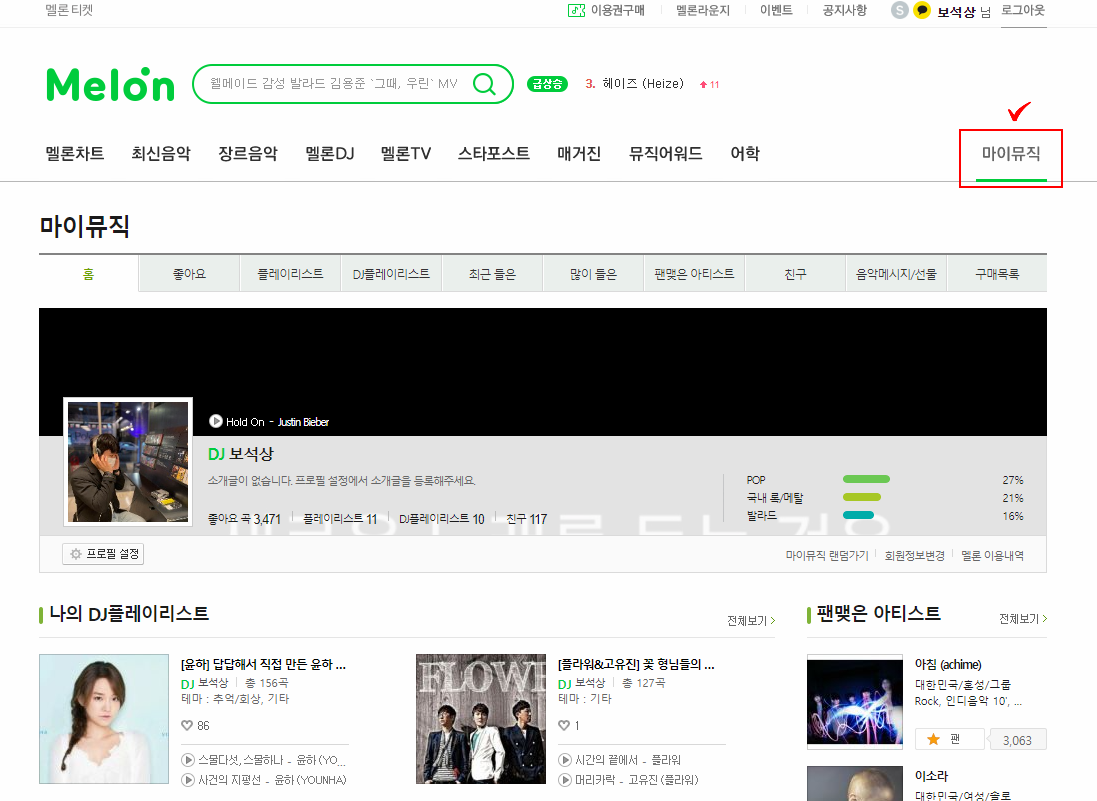Click the yellow Kakao talk icon
The image size is (1097, 801).
[922, 10]
